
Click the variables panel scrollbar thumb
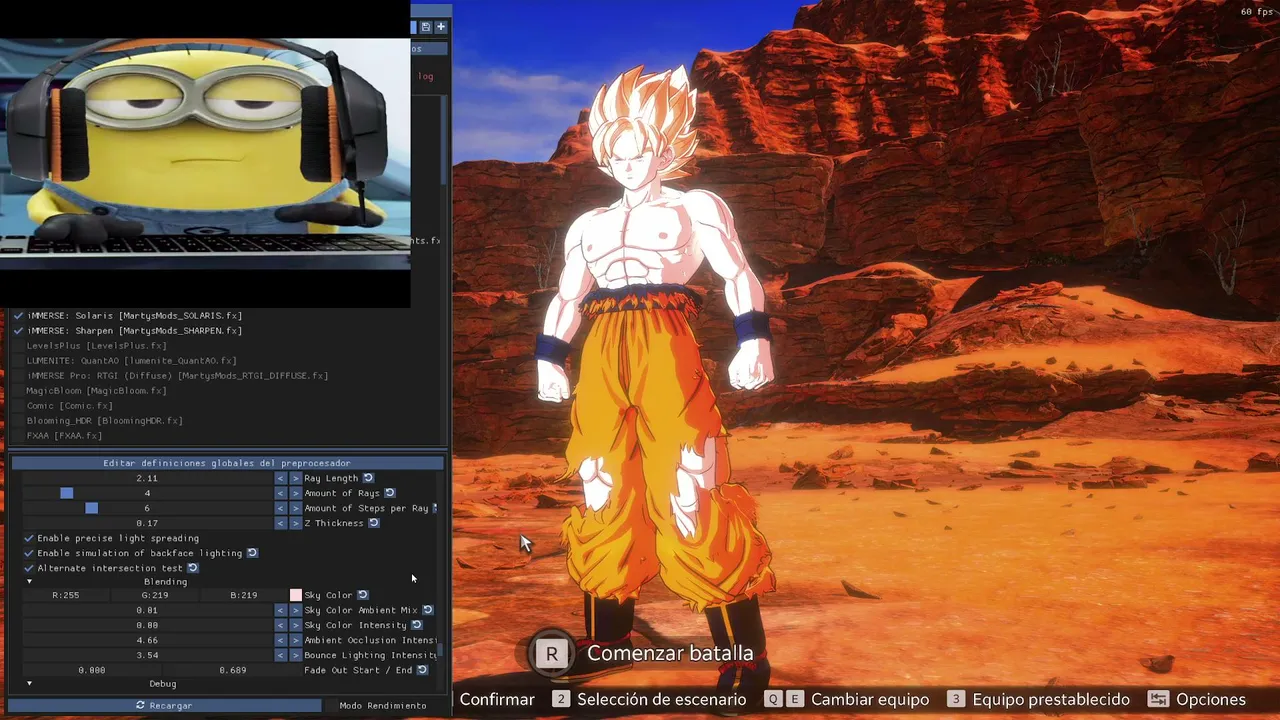[441, 652]
